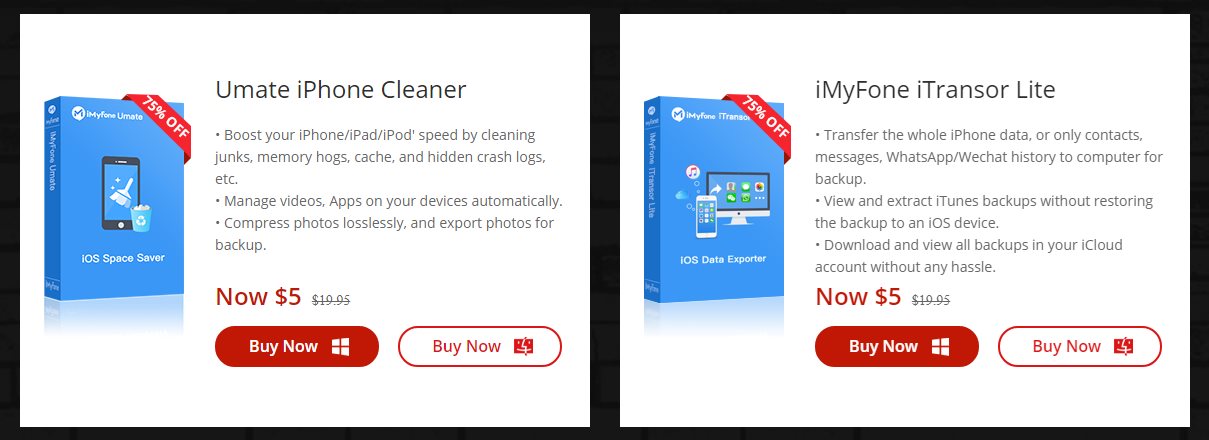The height and width of the screenshot is (440, 1209).
Task: Click Mac Finder icon in Umate buy button
Action: point(525,347)
